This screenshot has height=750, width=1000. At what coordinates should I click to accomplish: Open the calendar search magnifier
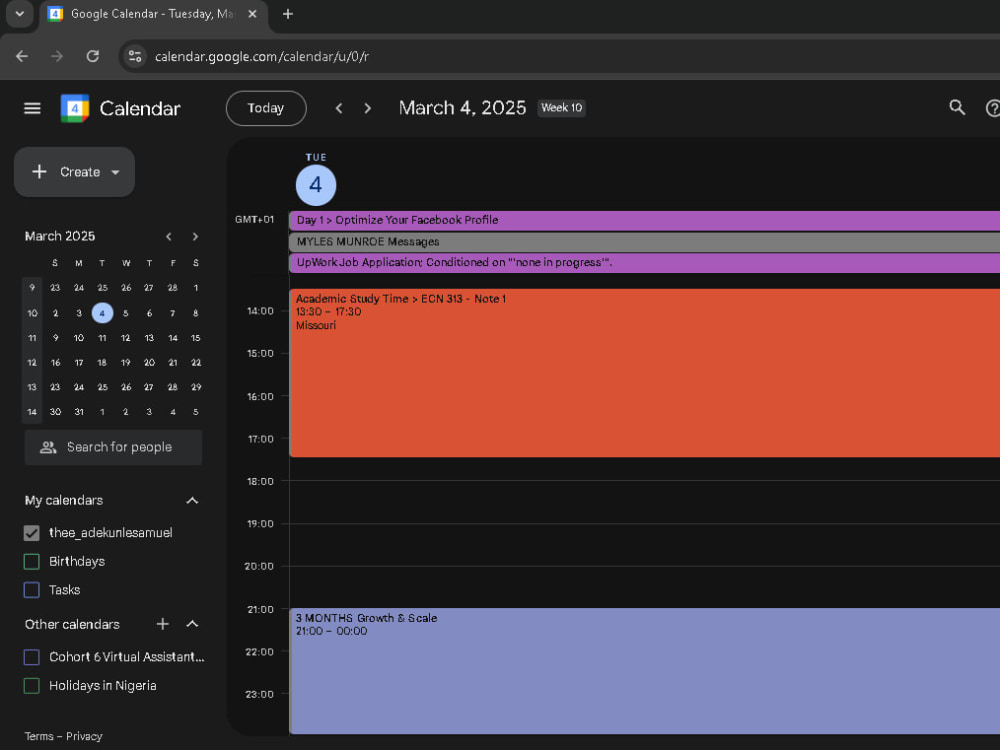pos(957,107)
